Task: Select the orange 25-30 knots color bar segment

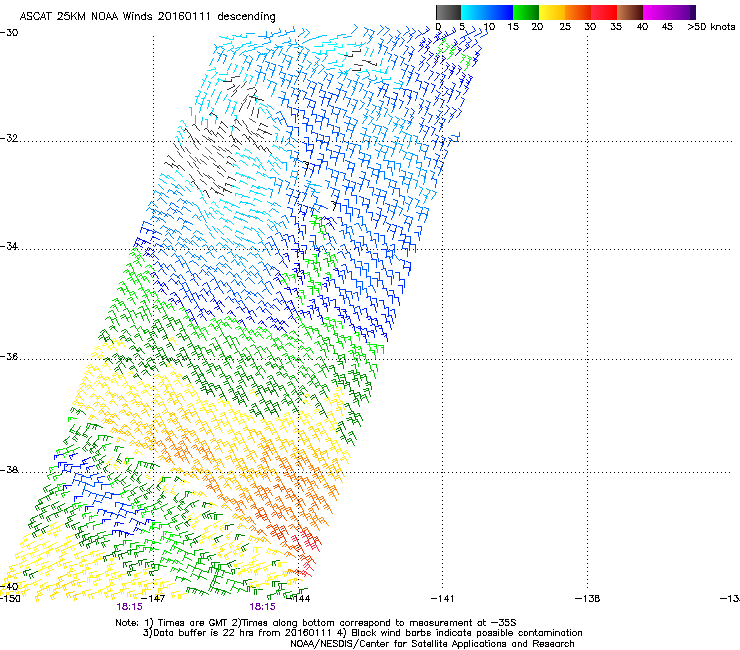Action: pos(578,12)
